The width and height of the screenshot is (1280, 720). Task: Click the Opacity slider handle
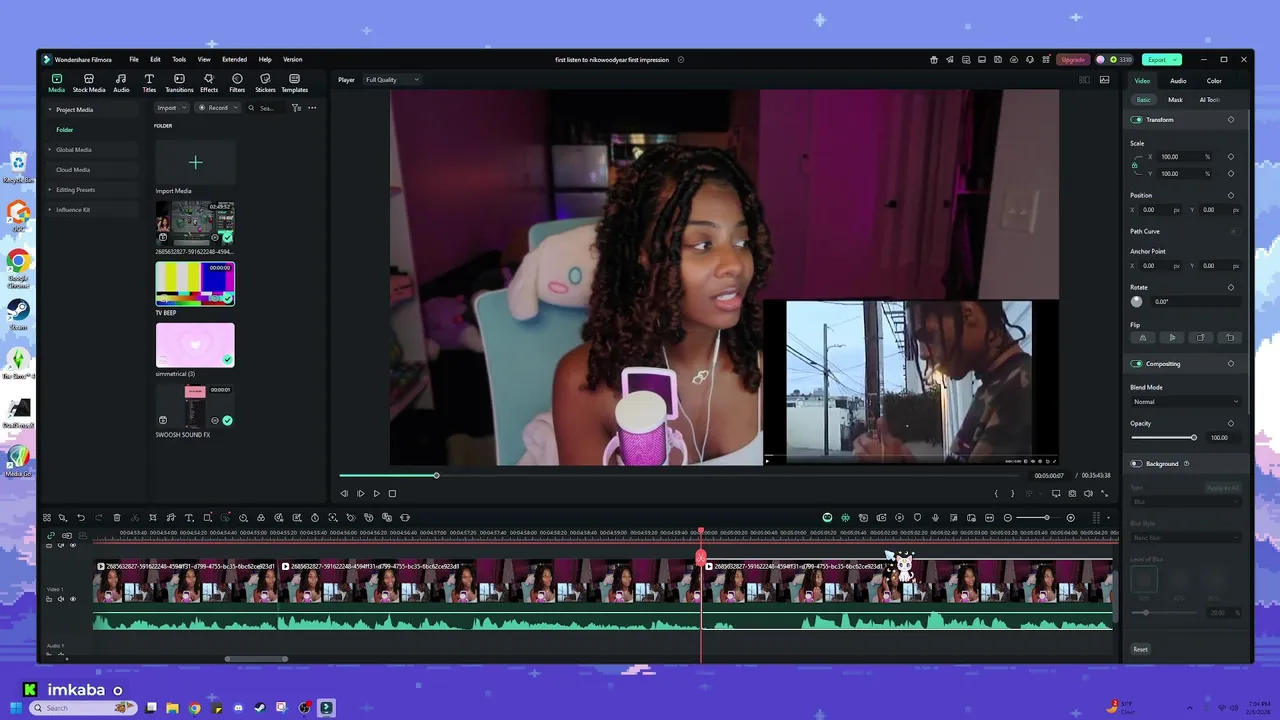pos(1194,438)
